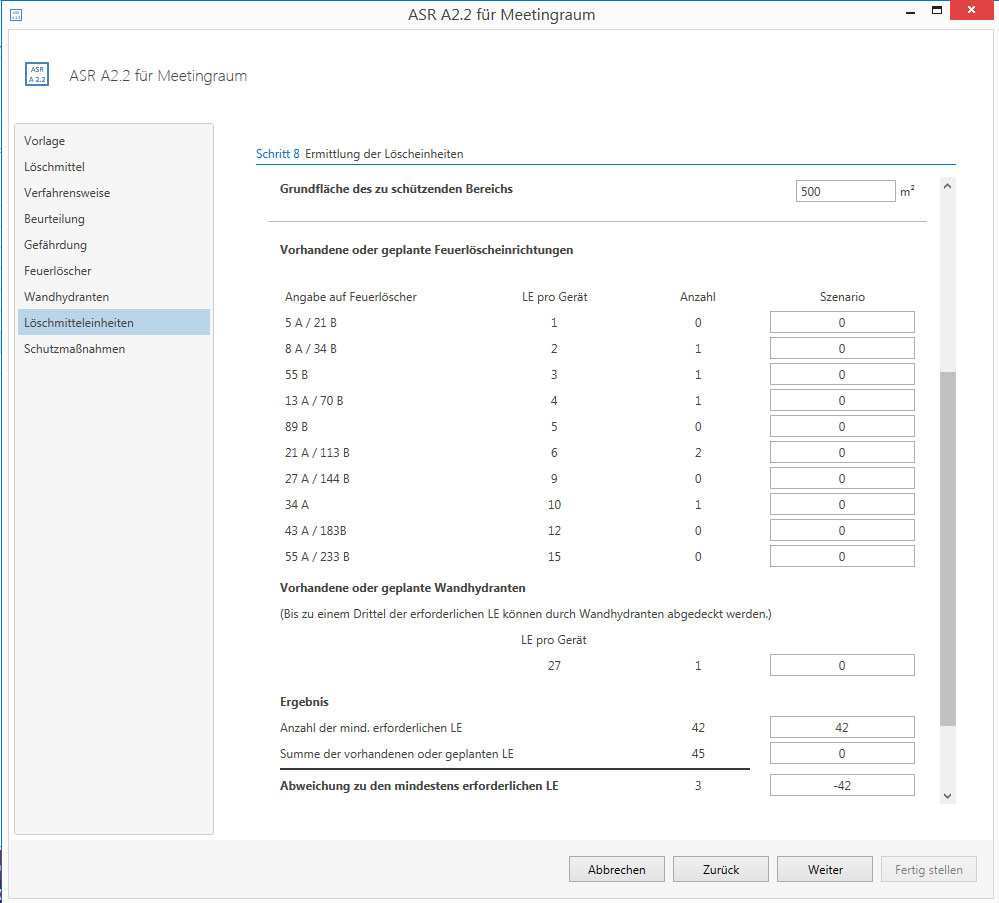999x903 pixels.
Task: Click the Grundfläche input field showing 500
Action: 845,191
